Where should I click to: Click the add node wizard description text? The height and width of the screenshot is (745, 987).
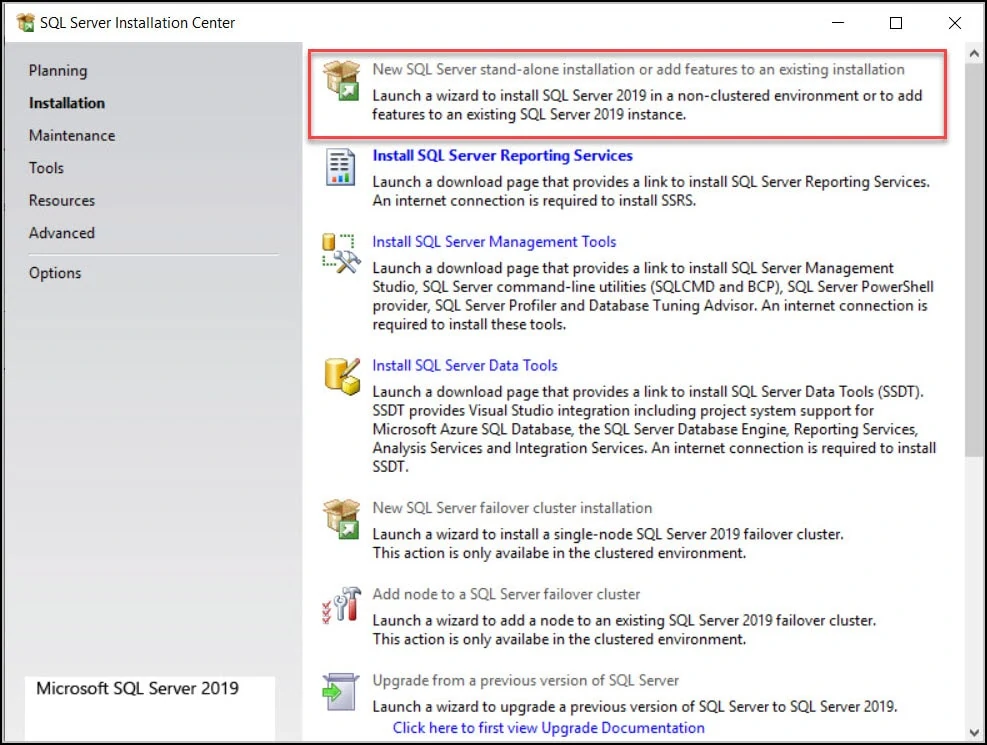[624, 630]
